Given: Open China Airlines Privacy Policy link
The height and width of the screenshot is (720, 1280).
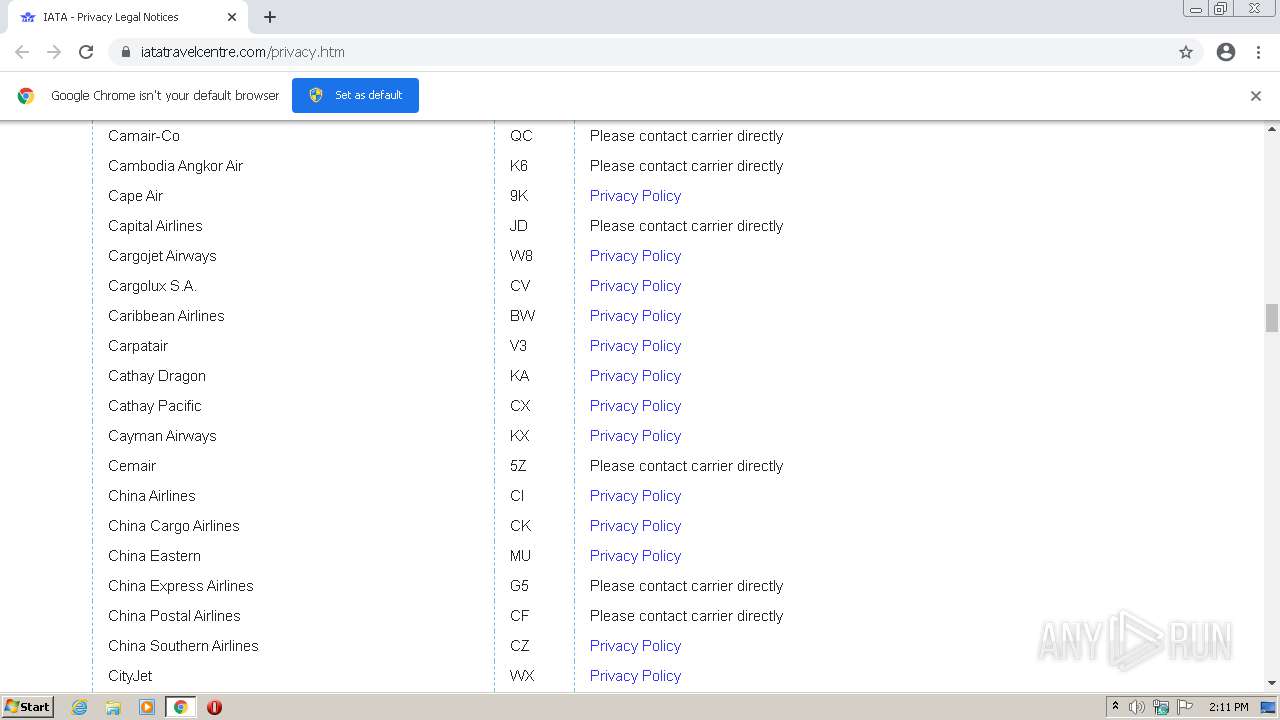Looking at the screenshot, I should tap(635, 496).
